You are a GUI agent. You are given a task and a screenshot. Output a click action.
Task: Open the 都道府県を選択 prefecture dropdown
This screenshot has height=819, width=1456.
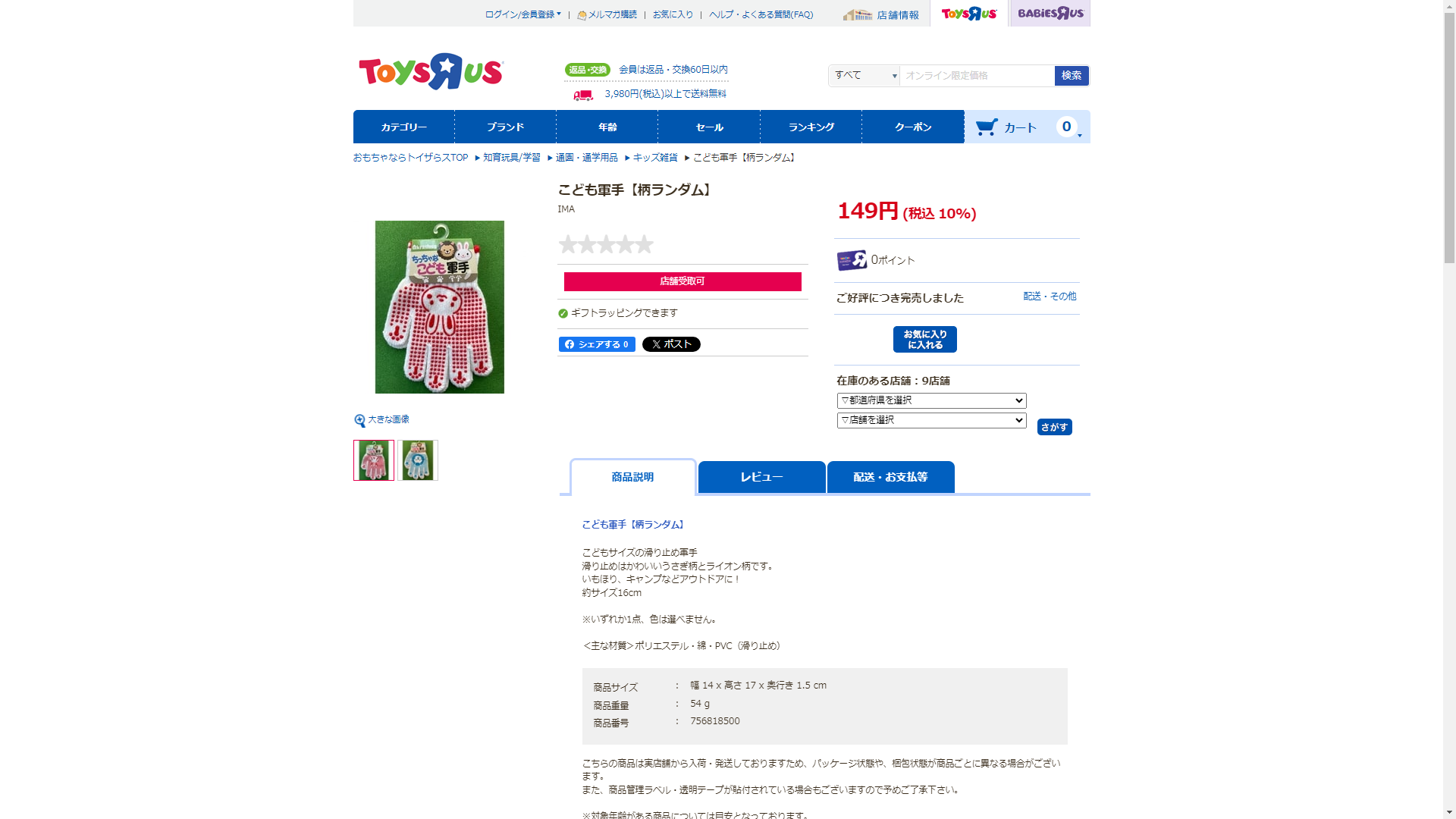click(931, 400)
